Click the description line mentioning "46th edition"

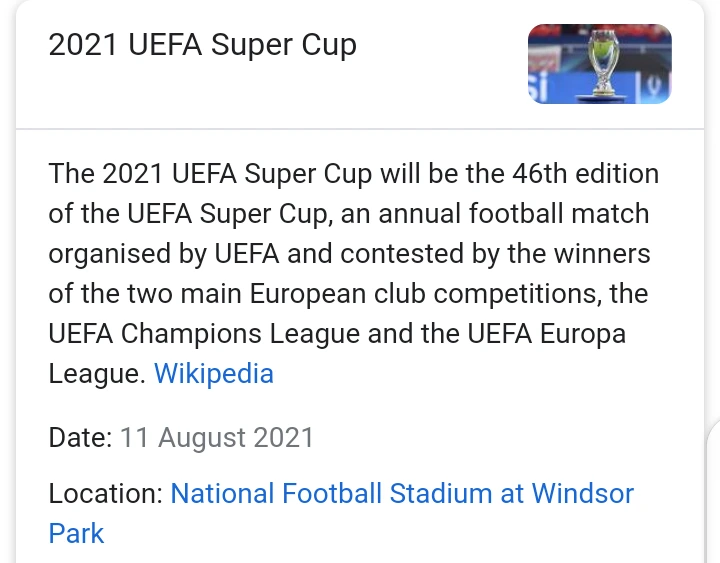pyautogui.click(x=353, y=174)
